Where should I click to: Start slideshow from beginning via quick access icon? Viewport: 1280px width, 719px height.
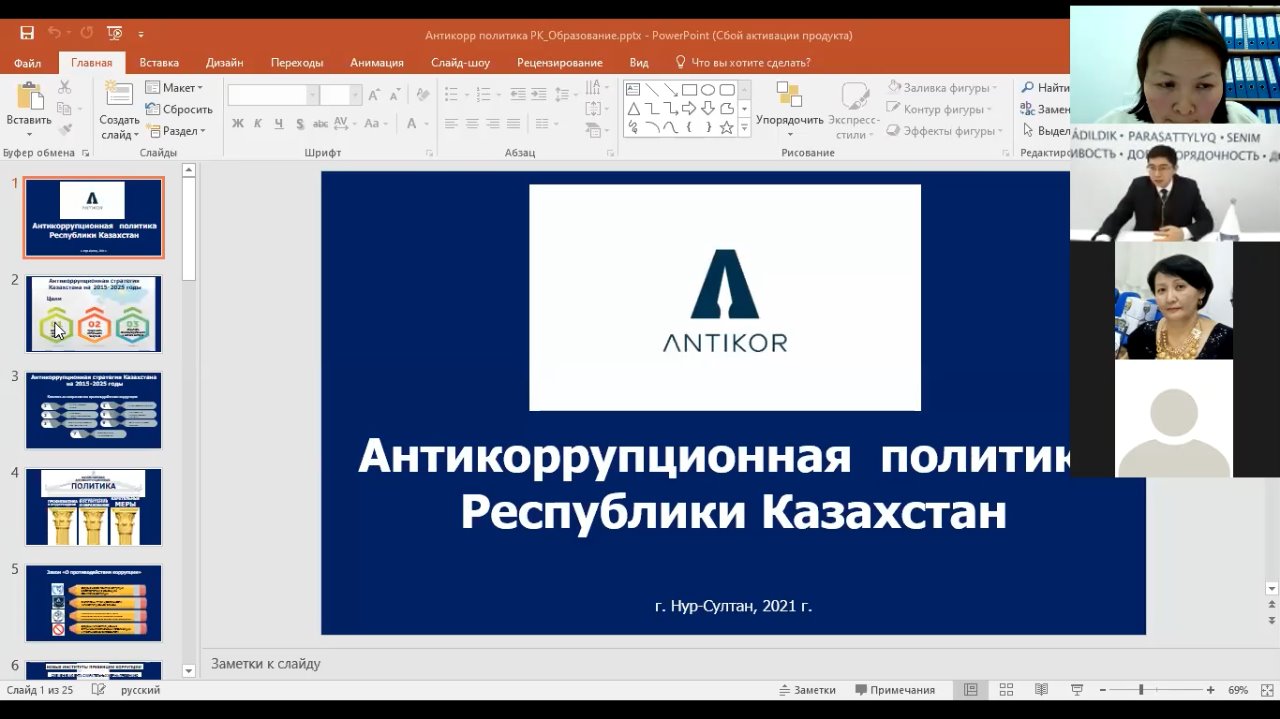click(114, 33)
